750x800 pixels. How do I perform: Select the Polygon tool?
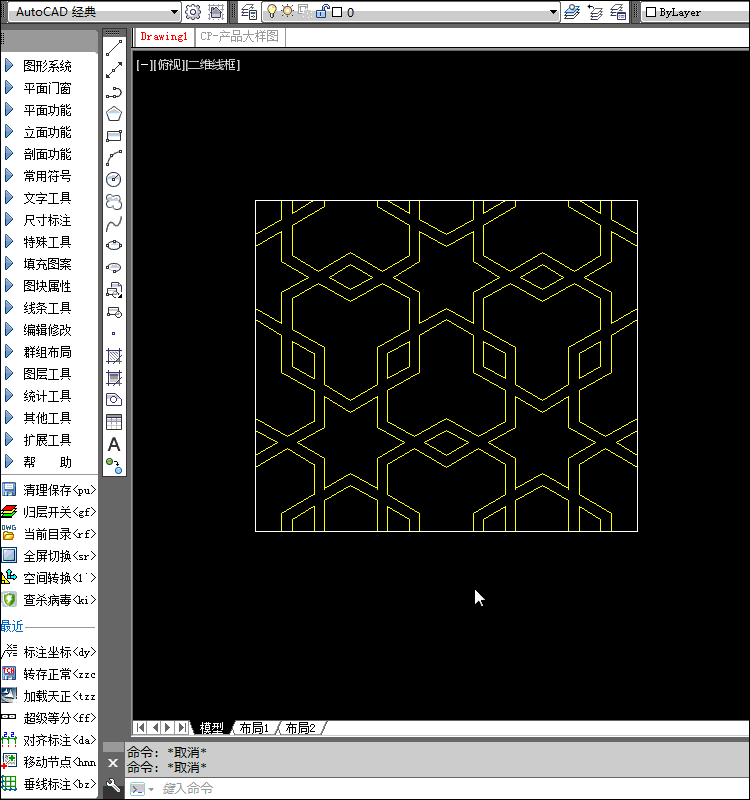pyautogui.click(x=114, y=114)
